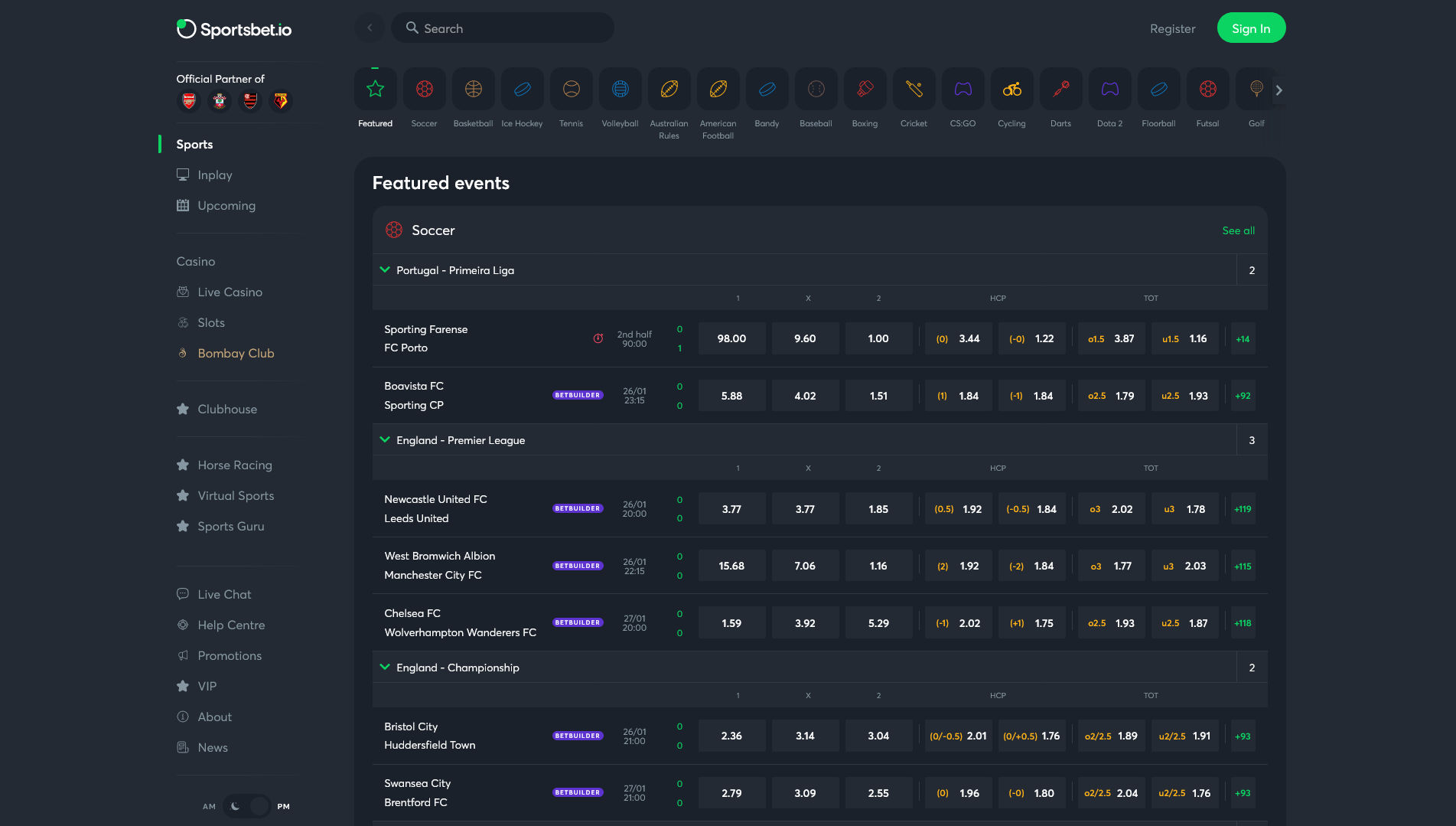Viewport: 1456px width, 826px height.
Task: Expand +115 markets for West Bromwich match
Action: 1243,566
